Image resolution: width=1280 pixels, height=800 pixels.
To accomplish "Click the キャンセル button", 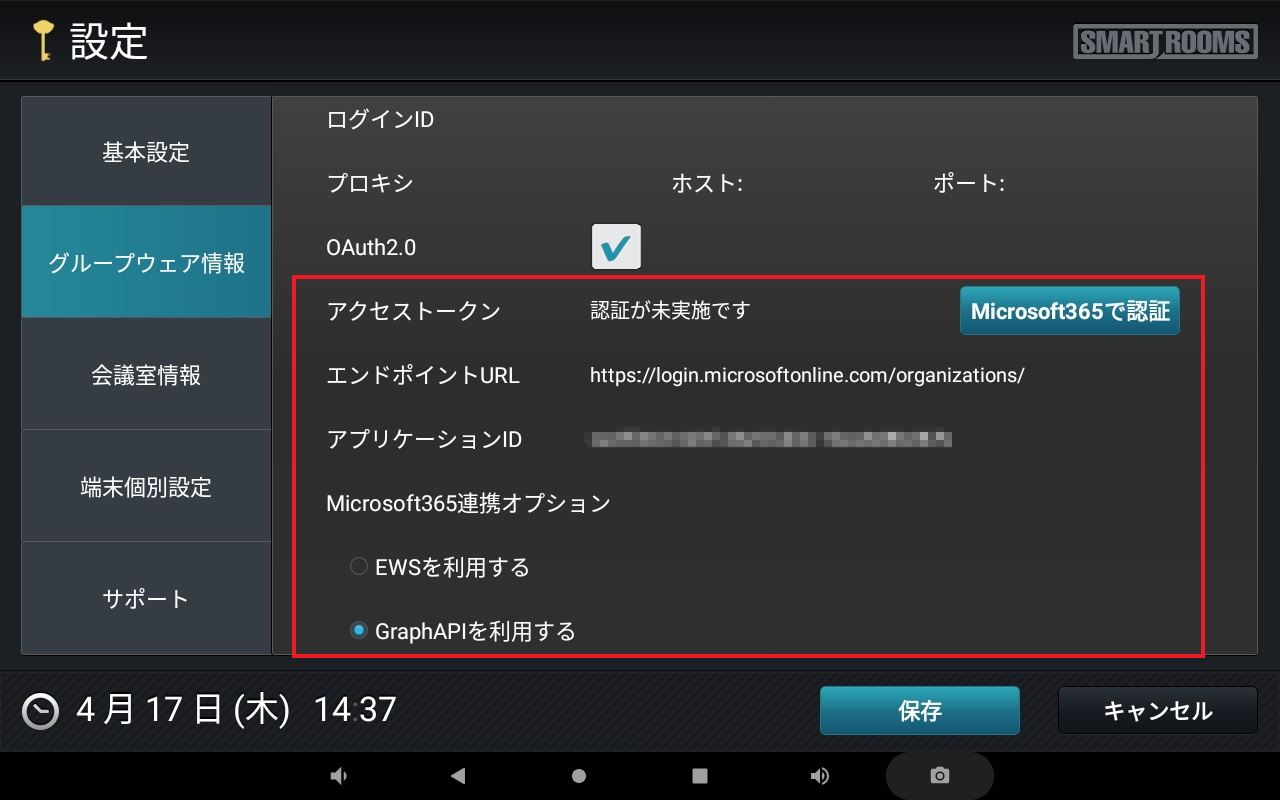I will pos(1157,711).
